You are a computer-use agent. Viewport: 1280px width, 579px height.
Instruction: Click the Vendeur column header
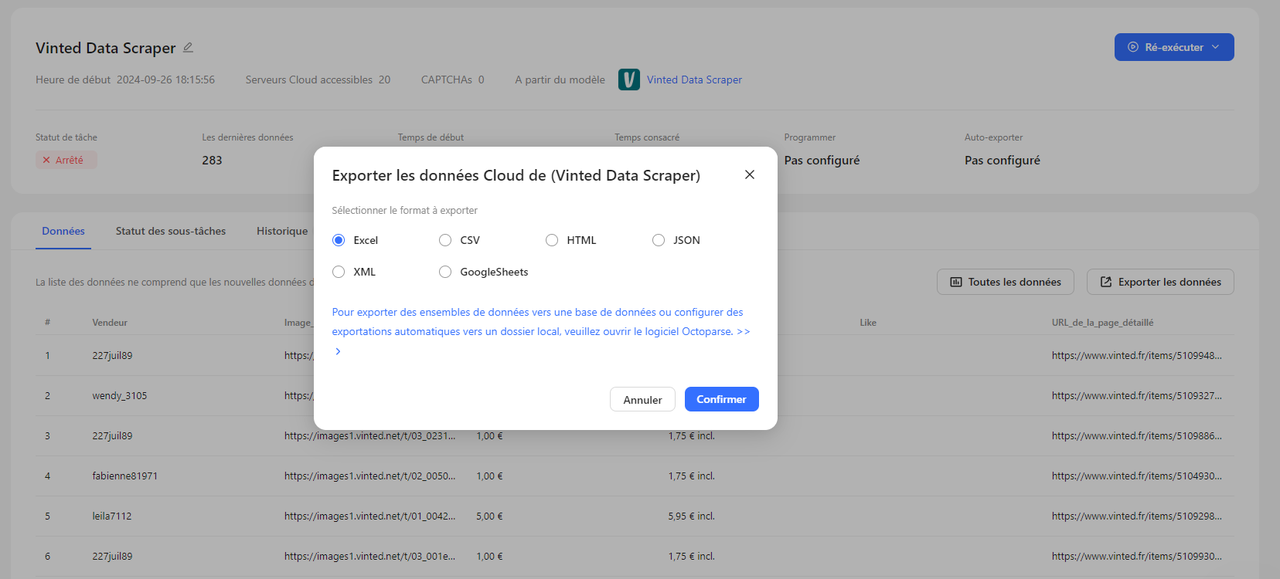[x=110, y=323]
